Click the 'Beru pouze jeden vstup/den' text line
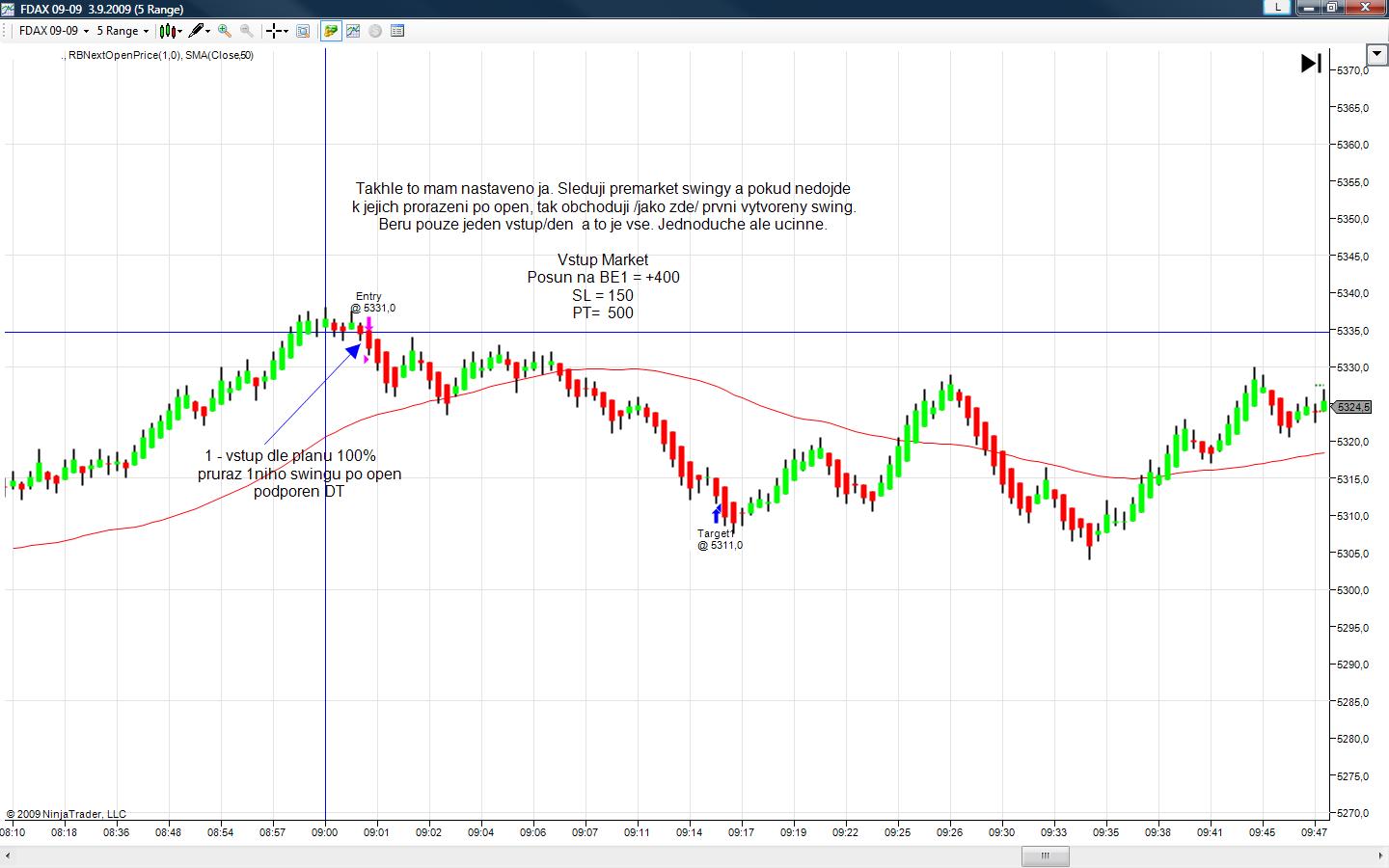The width and height of the screenshot is (1389, 868). [x=603, y=225]
